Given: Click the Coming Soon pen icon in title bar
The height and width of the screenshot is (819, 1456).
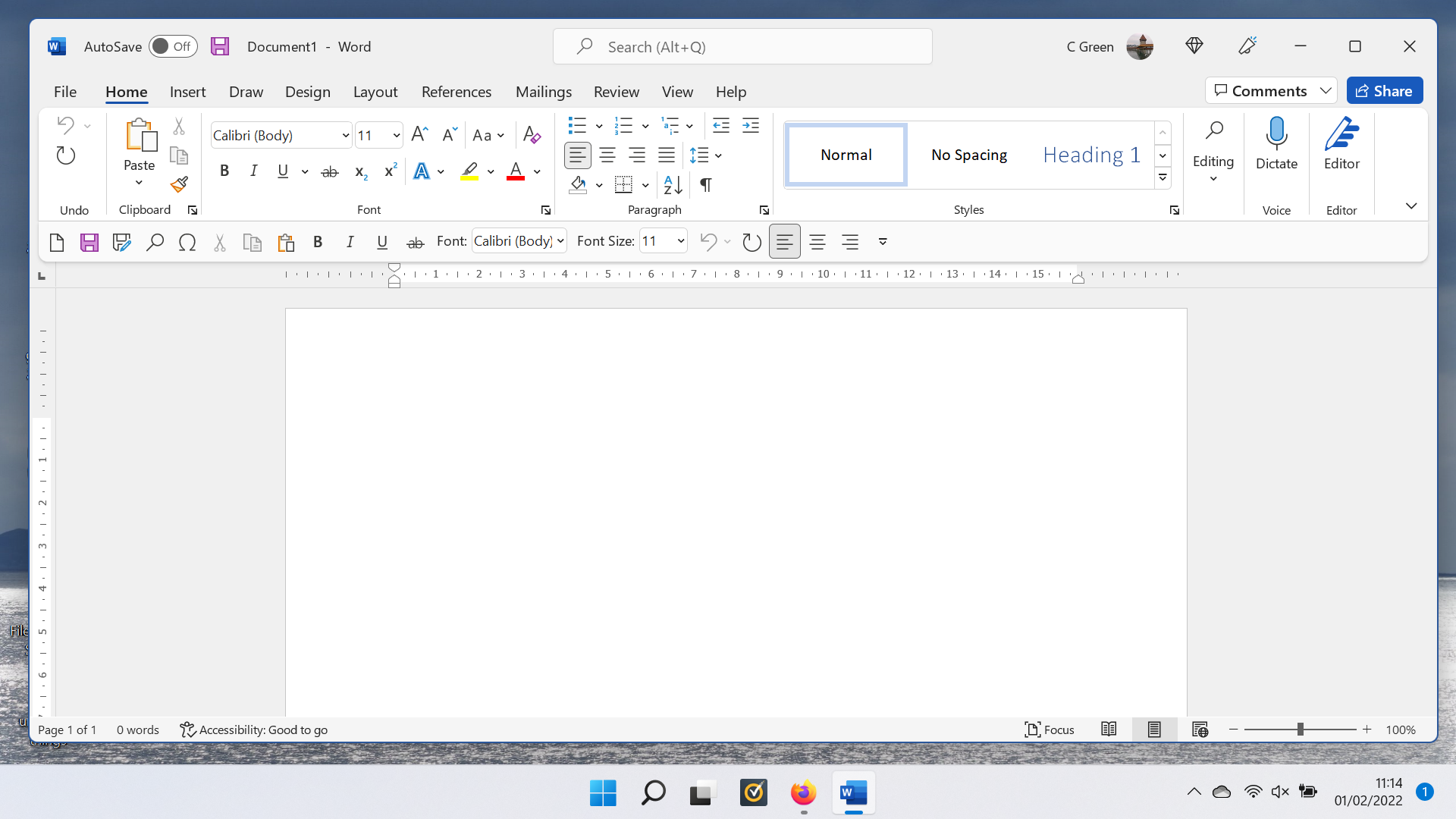Looking at the screenshot, I should coord(1247,46).
